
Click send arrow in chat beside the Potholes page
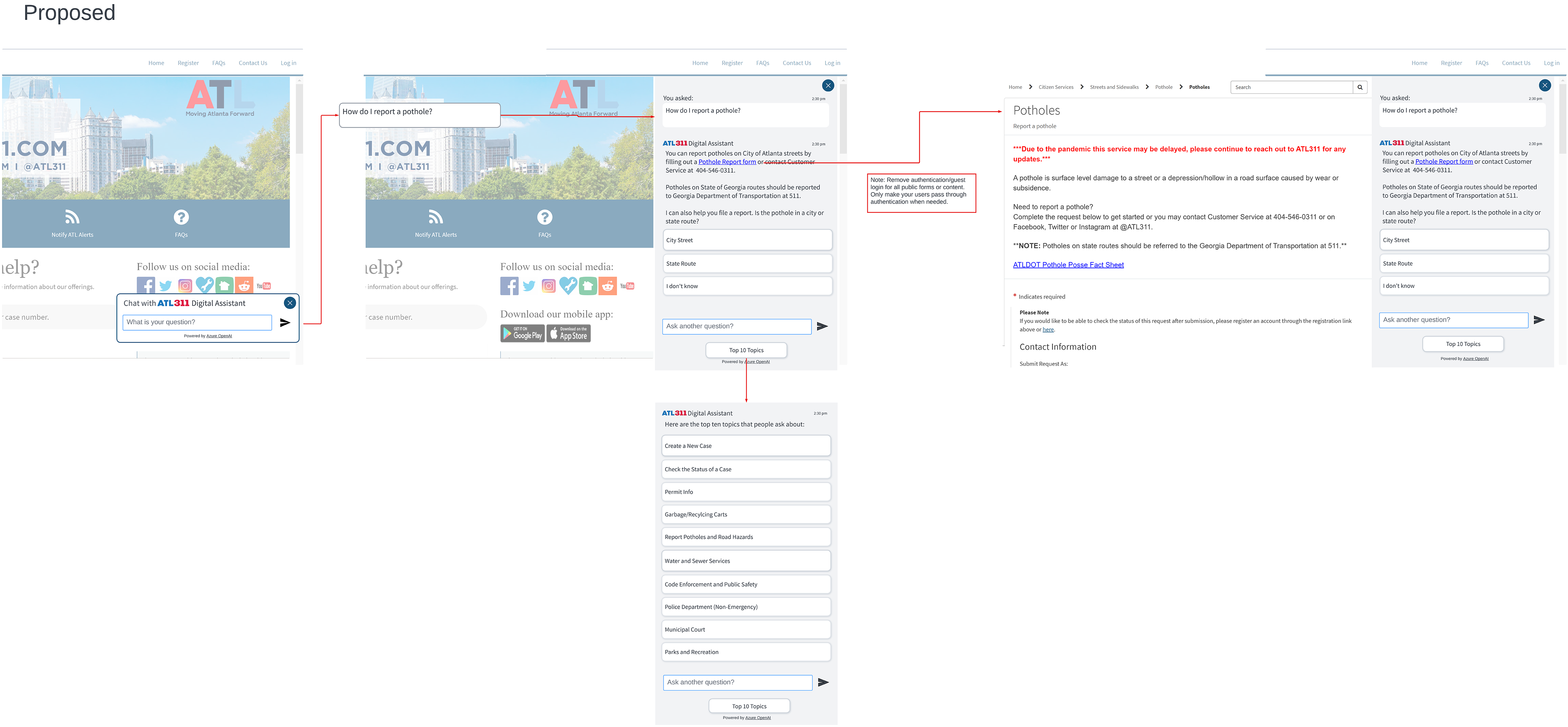1539,320
